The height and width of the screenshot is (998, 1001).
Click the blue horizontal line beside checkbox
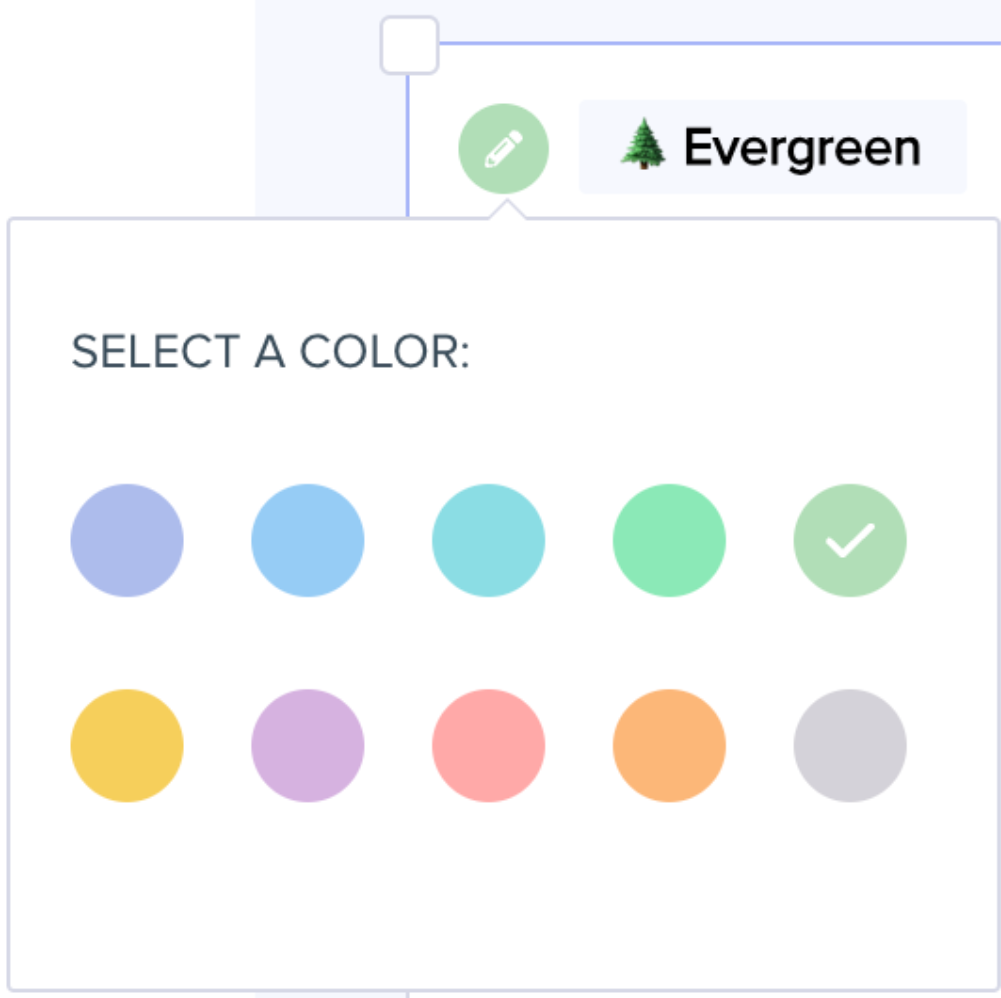[700, 44]
